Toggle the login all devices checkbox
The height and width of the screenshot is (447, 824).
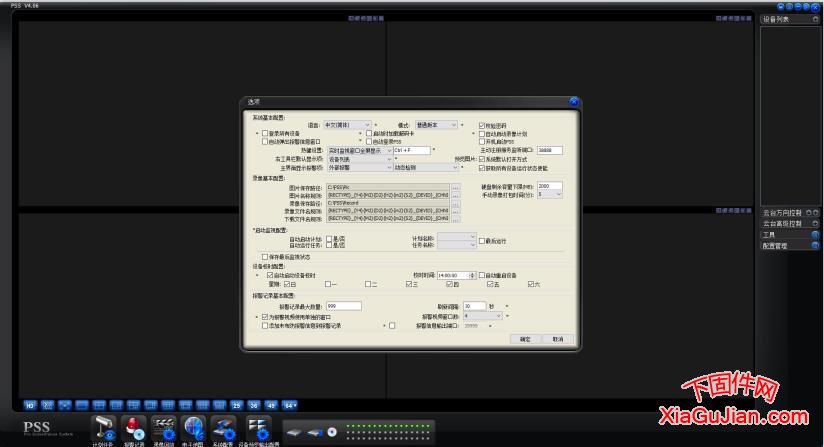(265, 133)
